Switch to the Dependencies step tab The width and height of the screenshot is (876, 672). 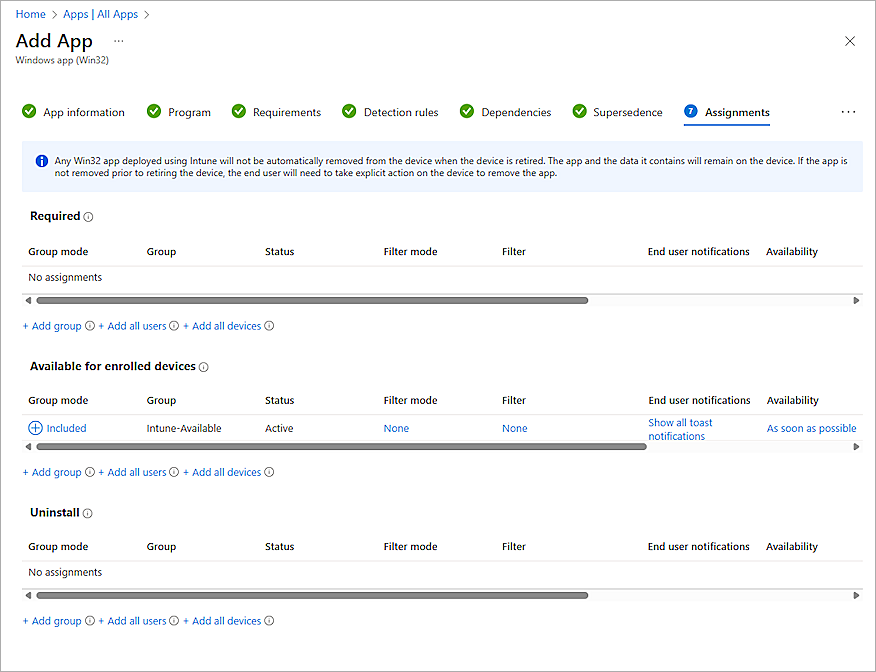516,112
